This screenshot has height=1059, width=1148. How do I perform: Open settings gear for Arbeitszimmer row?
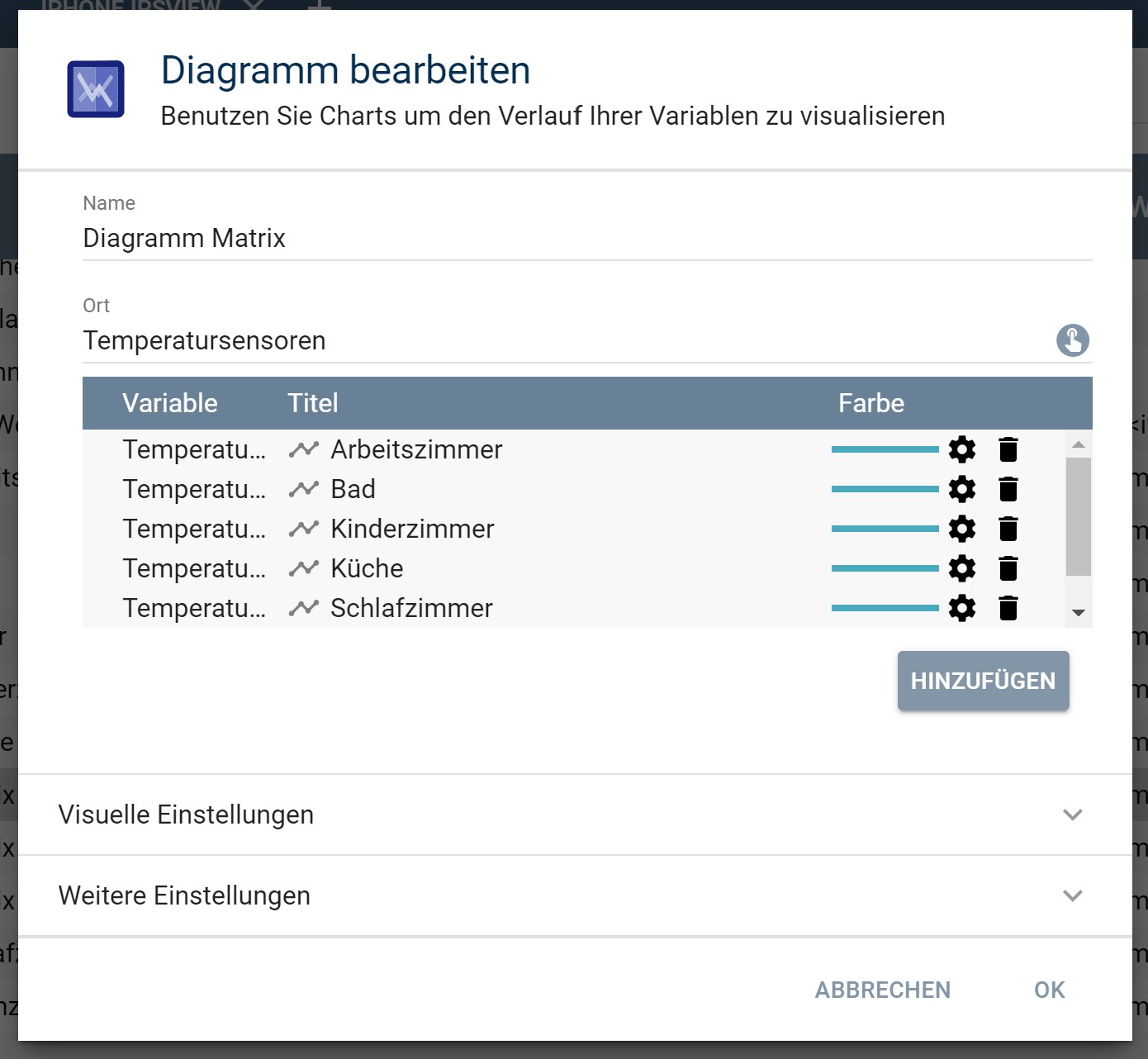[962, 449]
